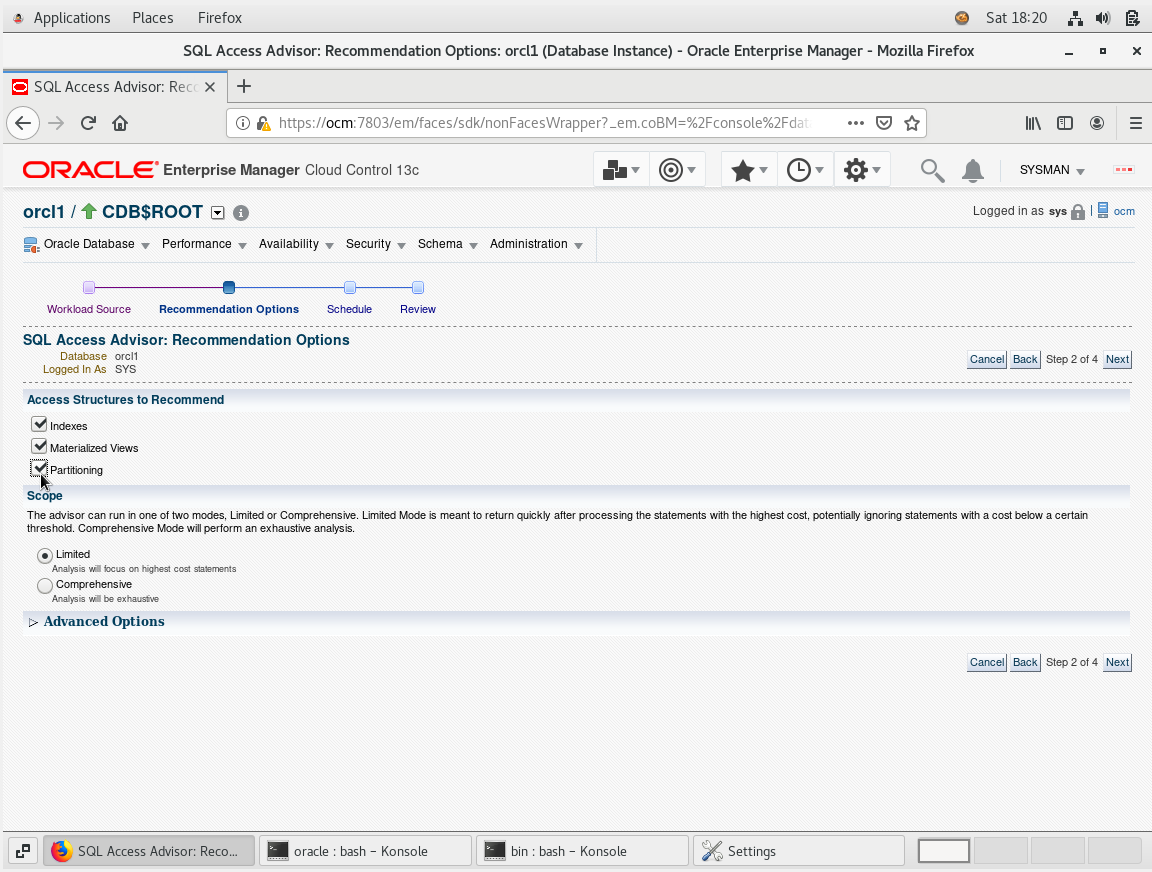Click the network status icon
The image size is (1152, 872).
[x=1075, y=18]
